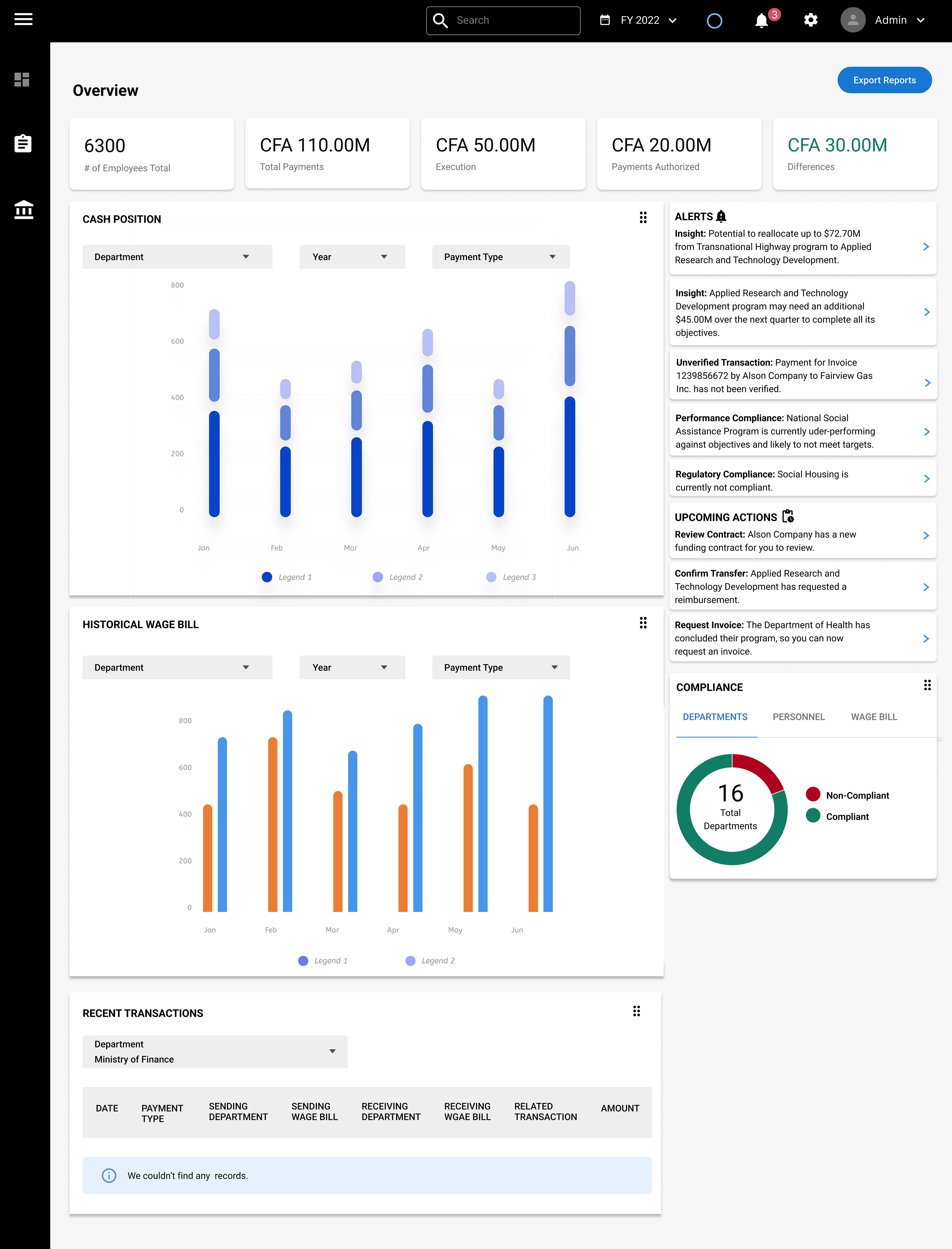This screenshot has height=1249, width=952.
Task: Click the Upcoming Actions clipboard clock icon
Action: pos(788,516)
